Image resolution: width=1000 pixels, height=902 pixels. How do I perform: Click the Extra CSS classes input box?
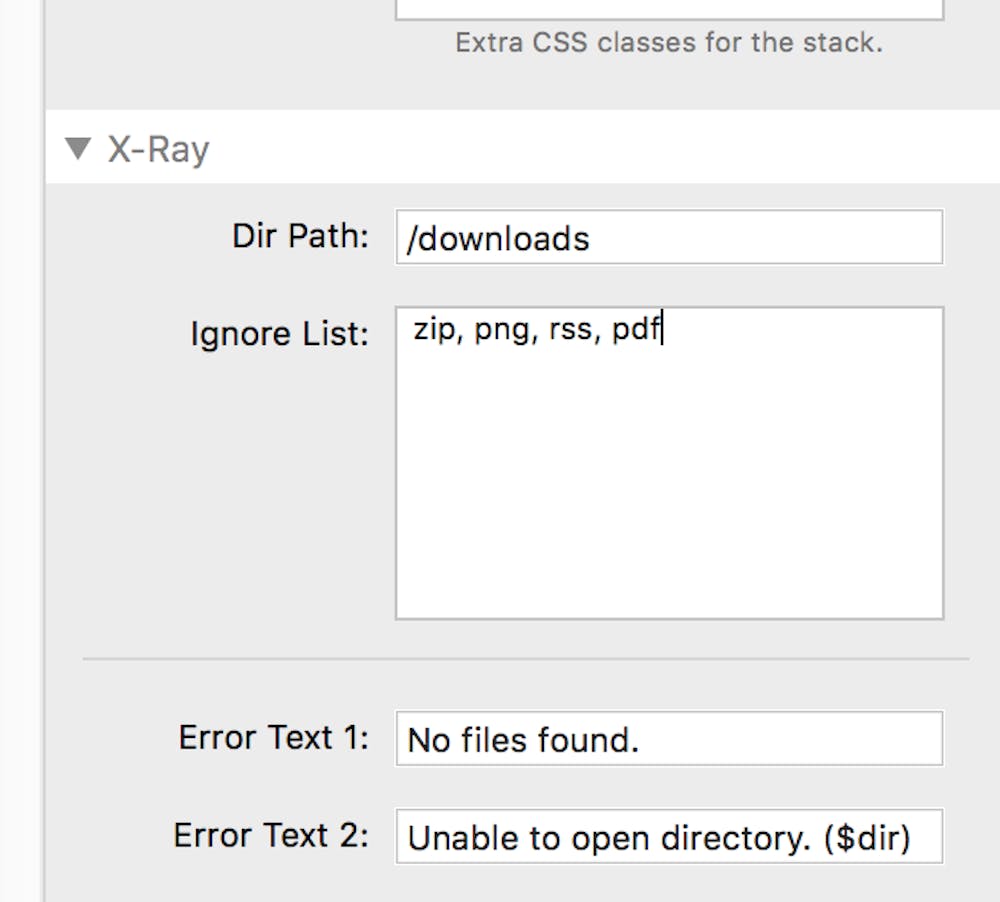point(669,8)
